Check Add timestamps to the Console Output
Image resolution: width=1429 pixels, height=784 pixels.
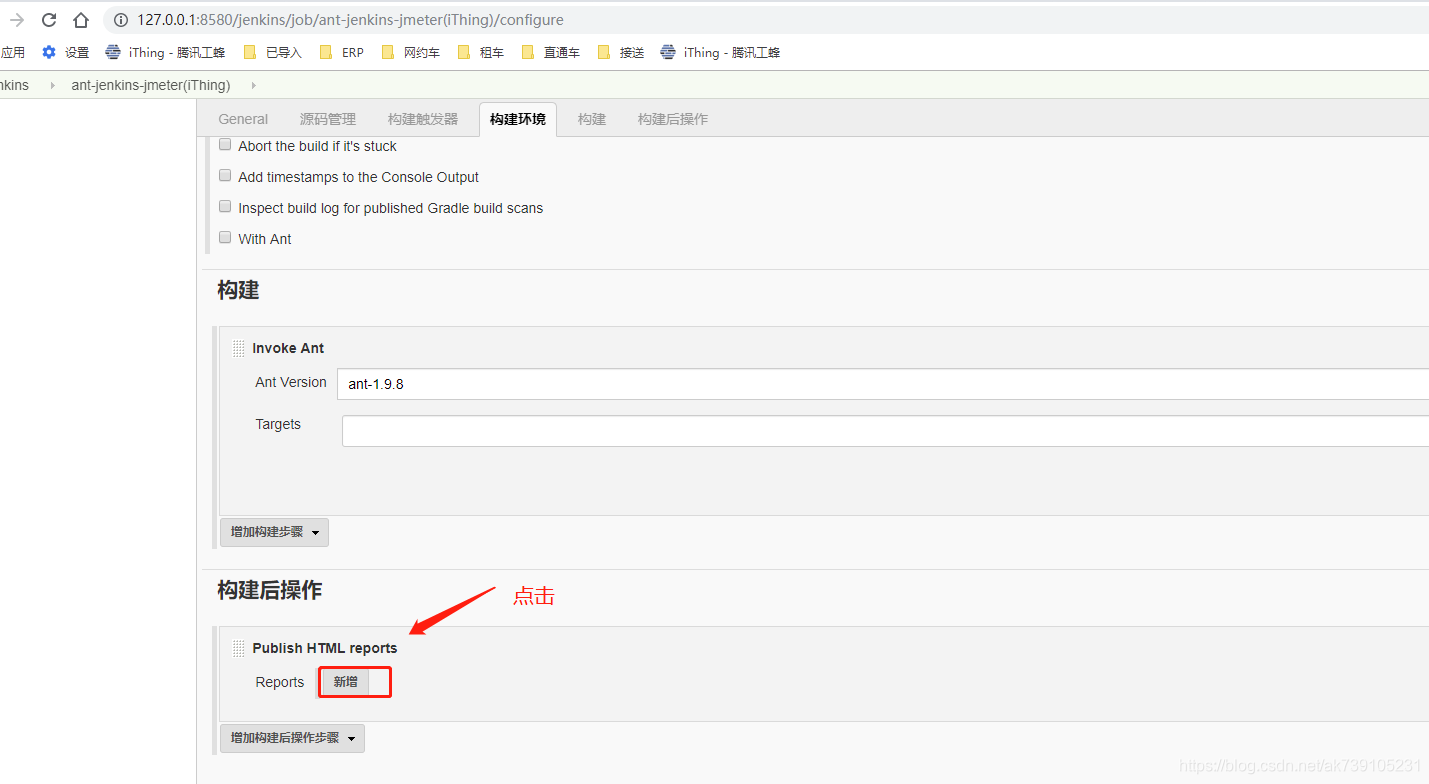[225, 176]
